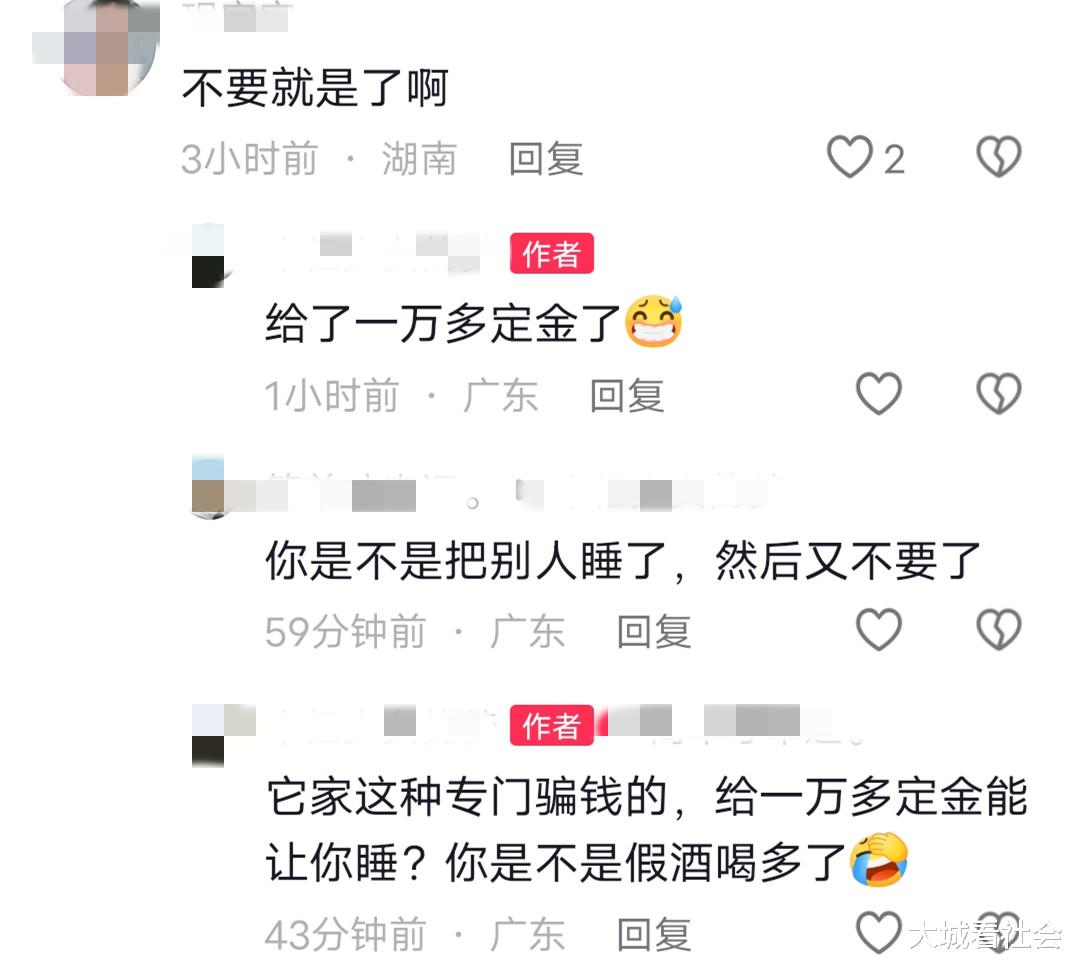Dislike the '不要就是了啊' comment via broken heart
This screenshot has height=970, width=1078.
(x=999, y=157)
